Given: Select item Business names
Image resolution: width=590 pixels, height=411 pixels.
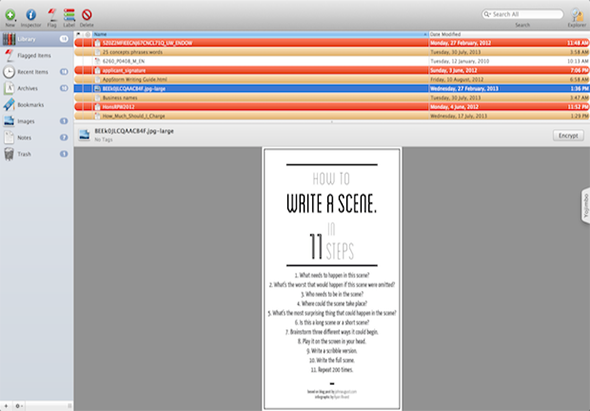Looking at the screenshot, I should coord(331,97).
